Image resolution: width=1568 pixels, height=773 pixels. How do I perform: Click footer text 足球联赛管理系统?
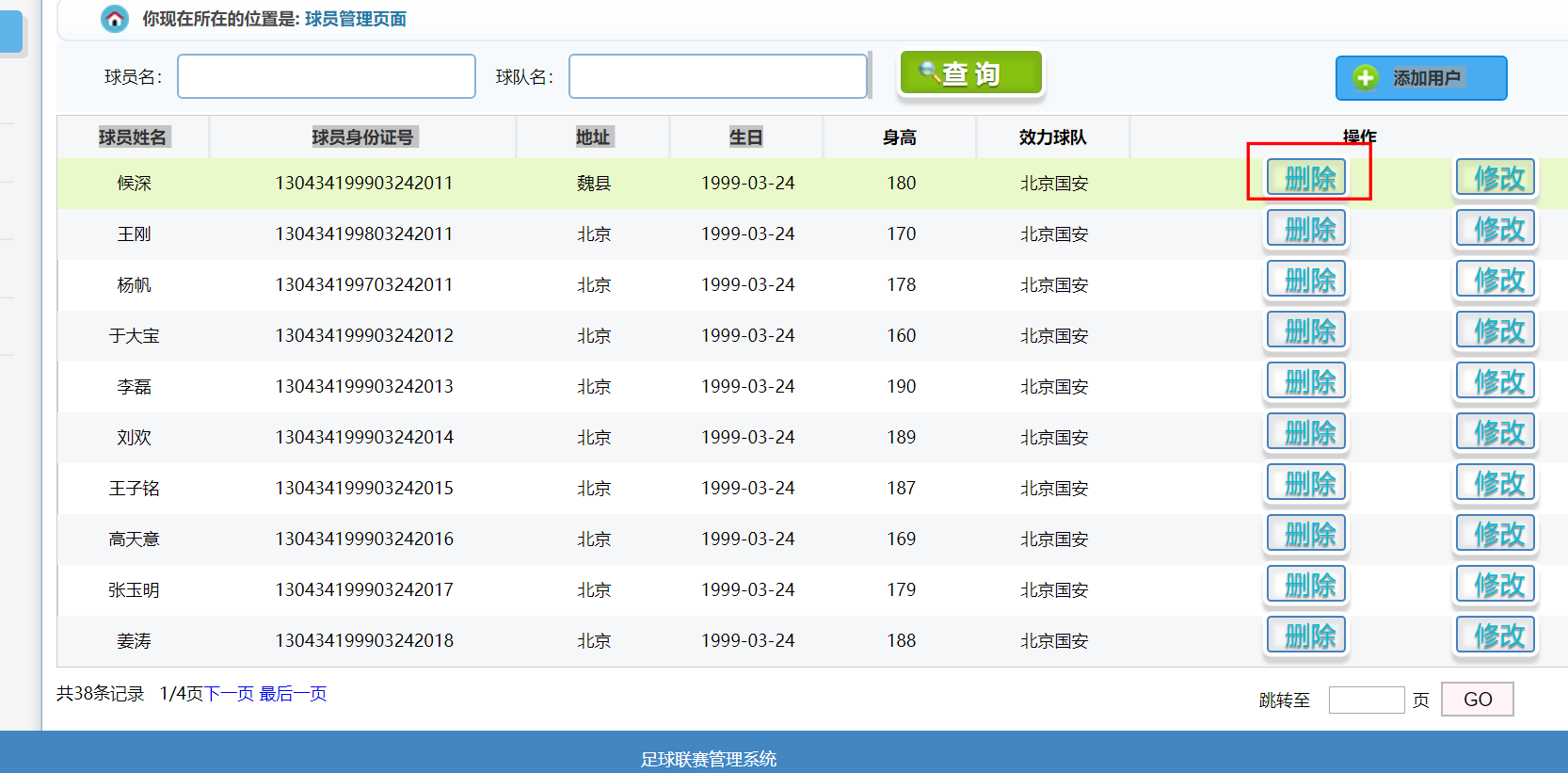coord(709,759)
